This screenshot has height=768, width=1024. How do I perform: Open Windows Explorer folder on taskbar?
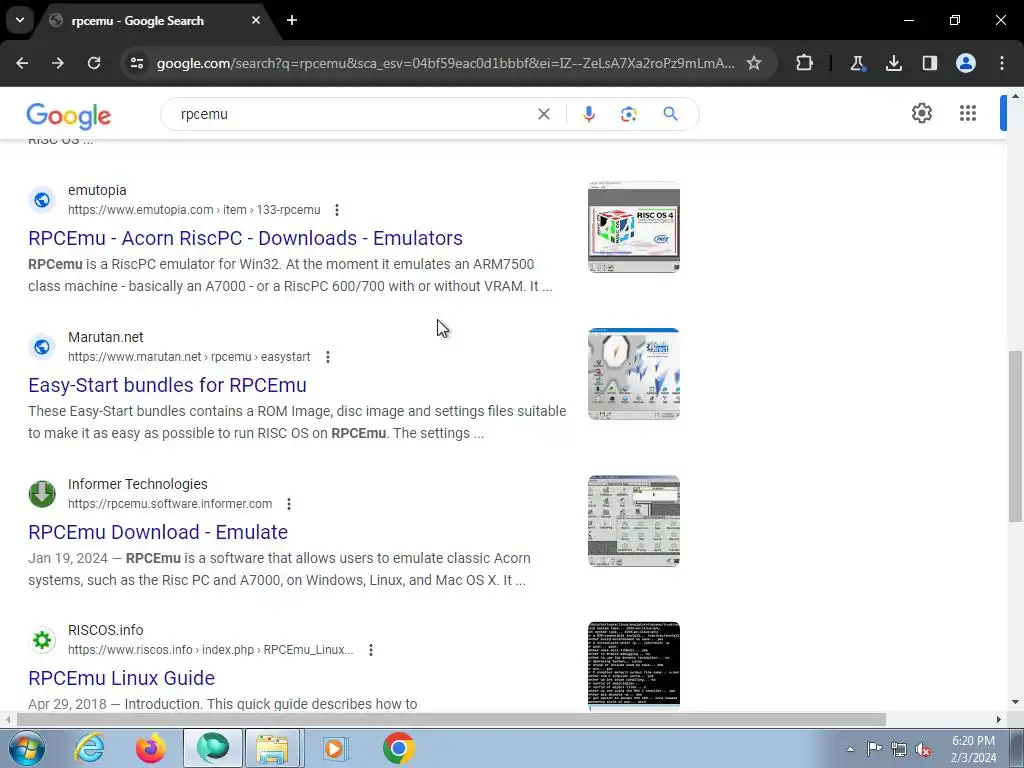(x=272, y=748)
